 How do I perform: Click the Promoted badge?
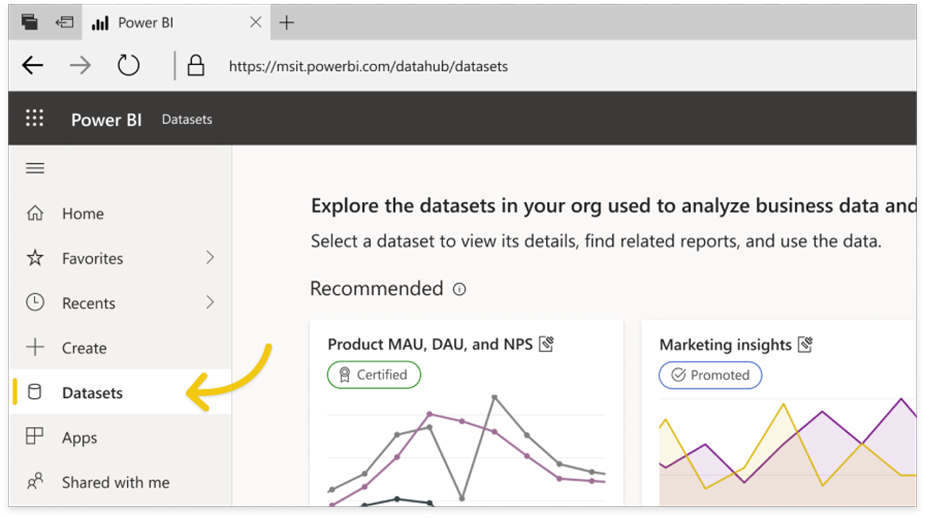(x=710, y=375)
